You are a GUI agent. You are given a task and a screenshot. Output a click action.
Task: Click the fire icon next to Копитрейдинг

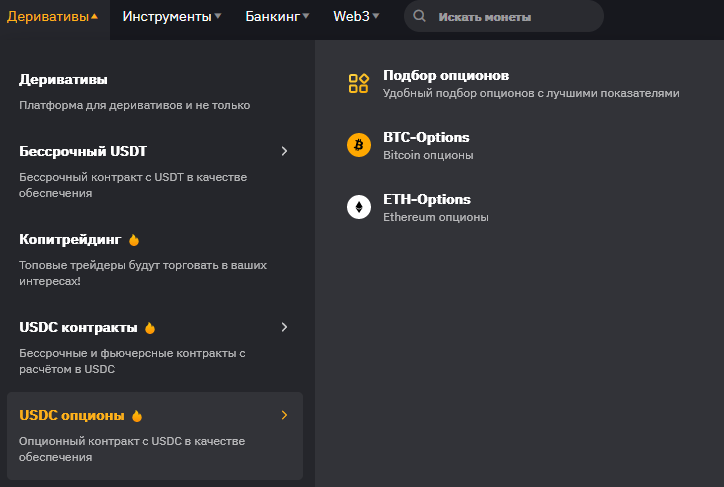(134, 240)
